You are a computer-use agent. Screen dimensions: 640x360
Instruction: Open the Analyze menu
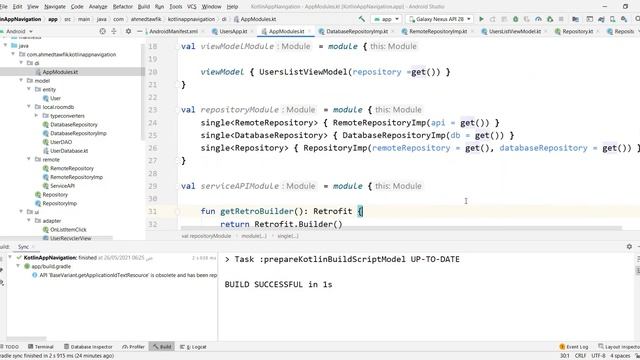(x=98, y=7)
